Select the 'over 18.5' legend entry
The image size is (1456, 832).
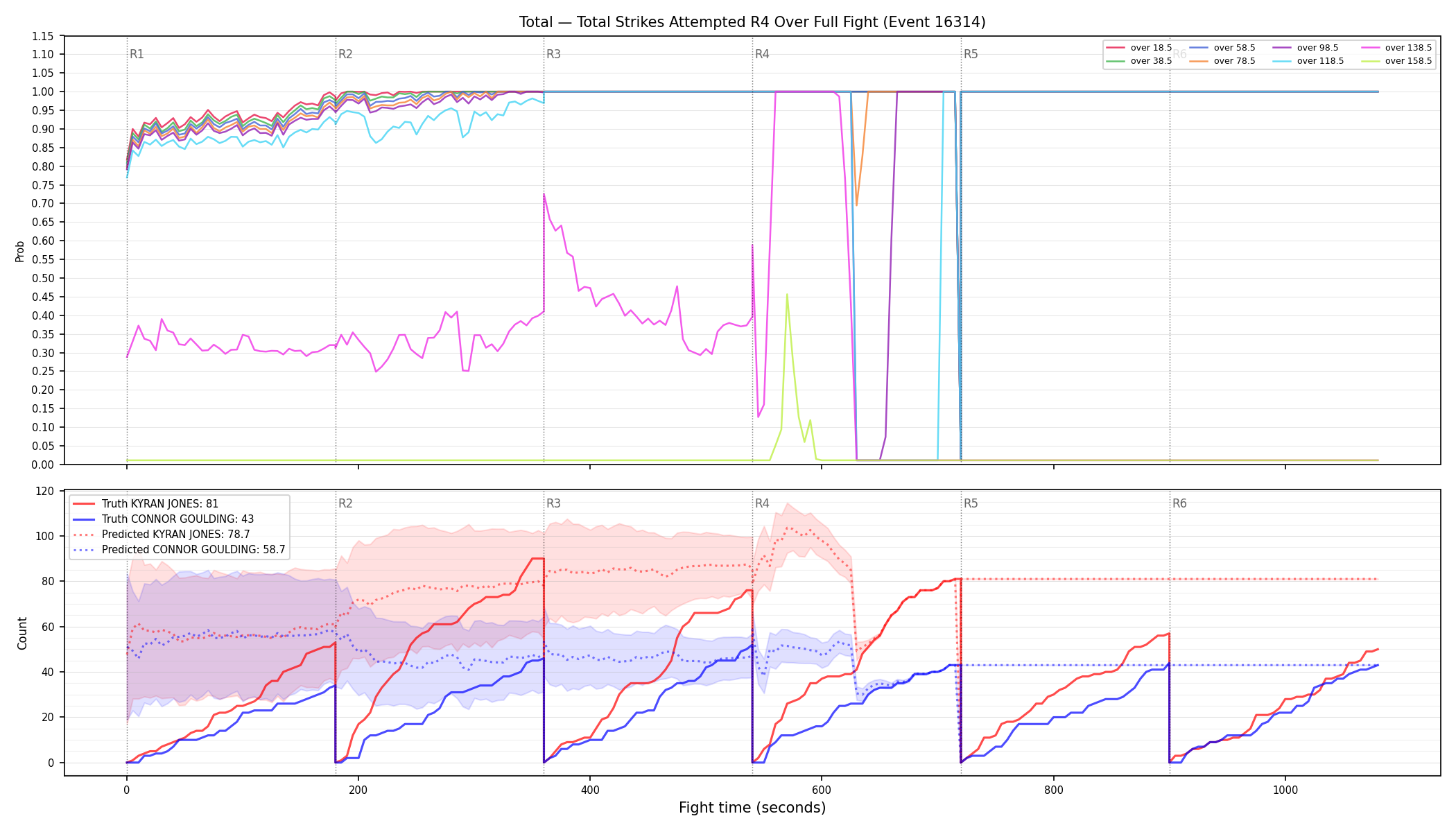pos(1139,48)
